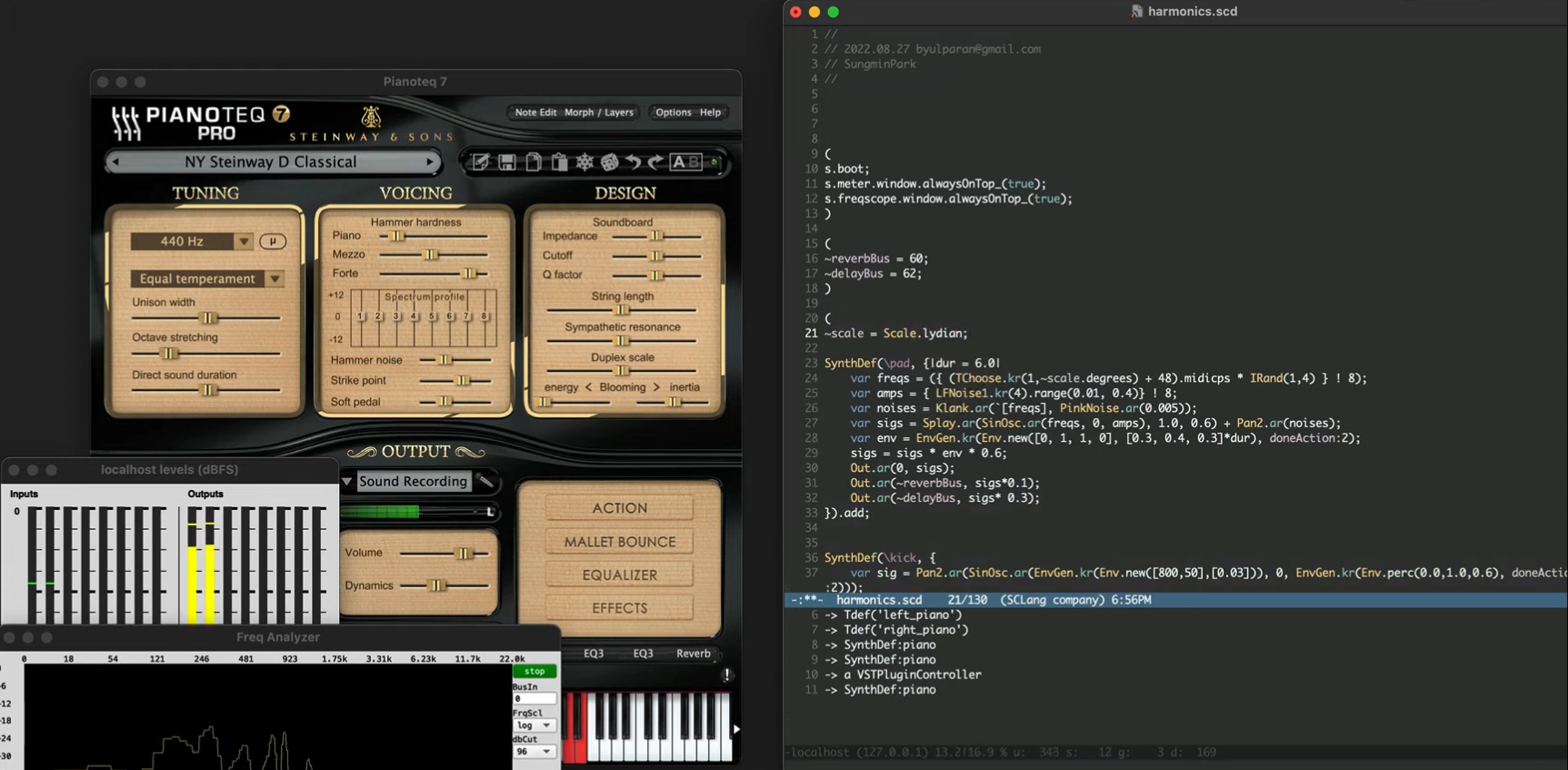Click code line '~scale = Scale.lydian;'
The image size is (1568, 770).
(x=895, y=334)
